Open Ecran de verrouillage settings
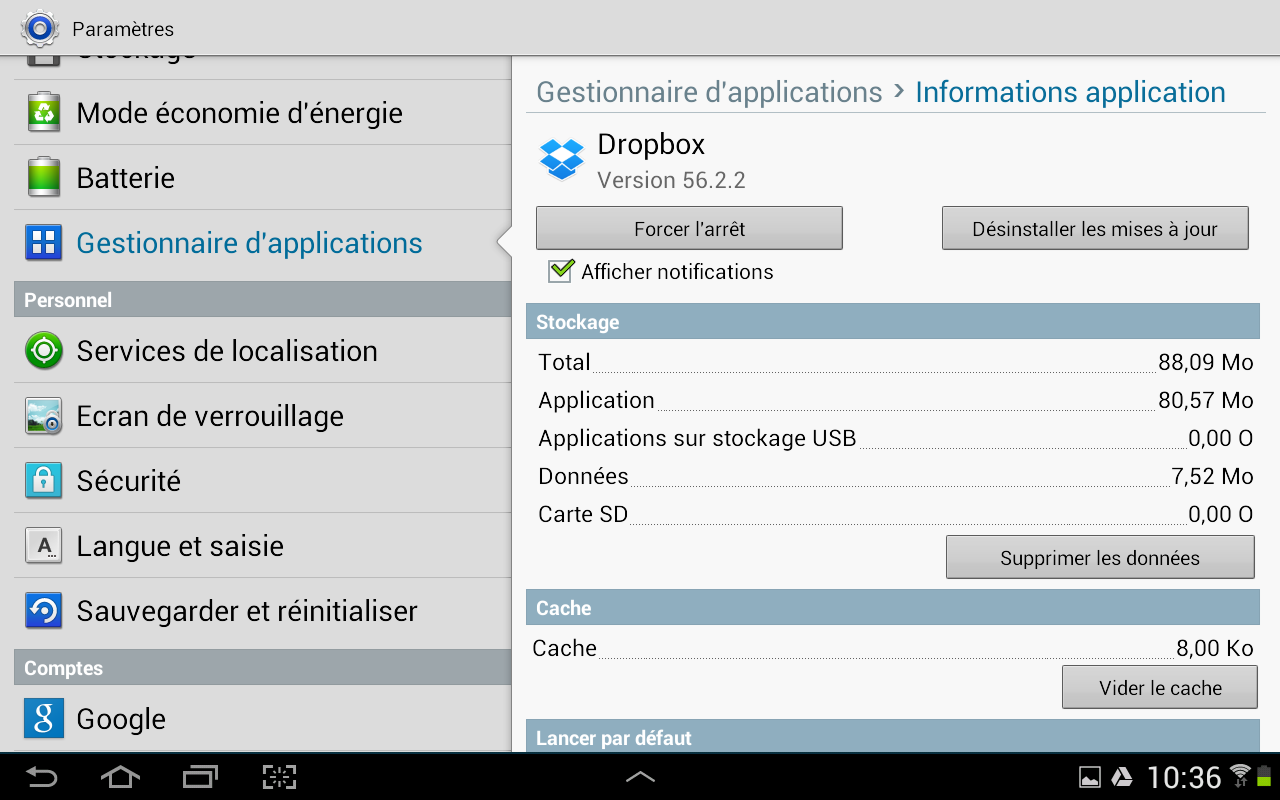The height and width of the screenshot is (800, 1280). (x=262, y=416)
